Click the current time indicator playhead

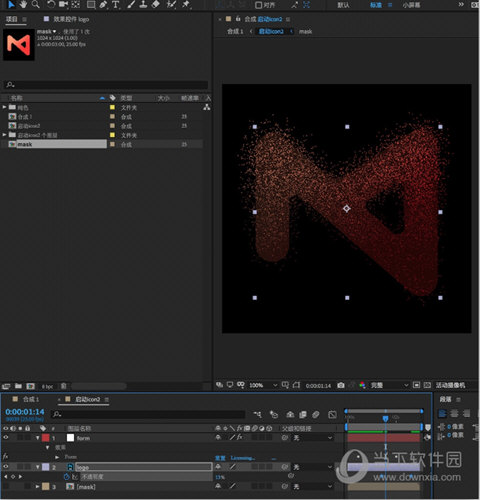[x=385, y=418]
